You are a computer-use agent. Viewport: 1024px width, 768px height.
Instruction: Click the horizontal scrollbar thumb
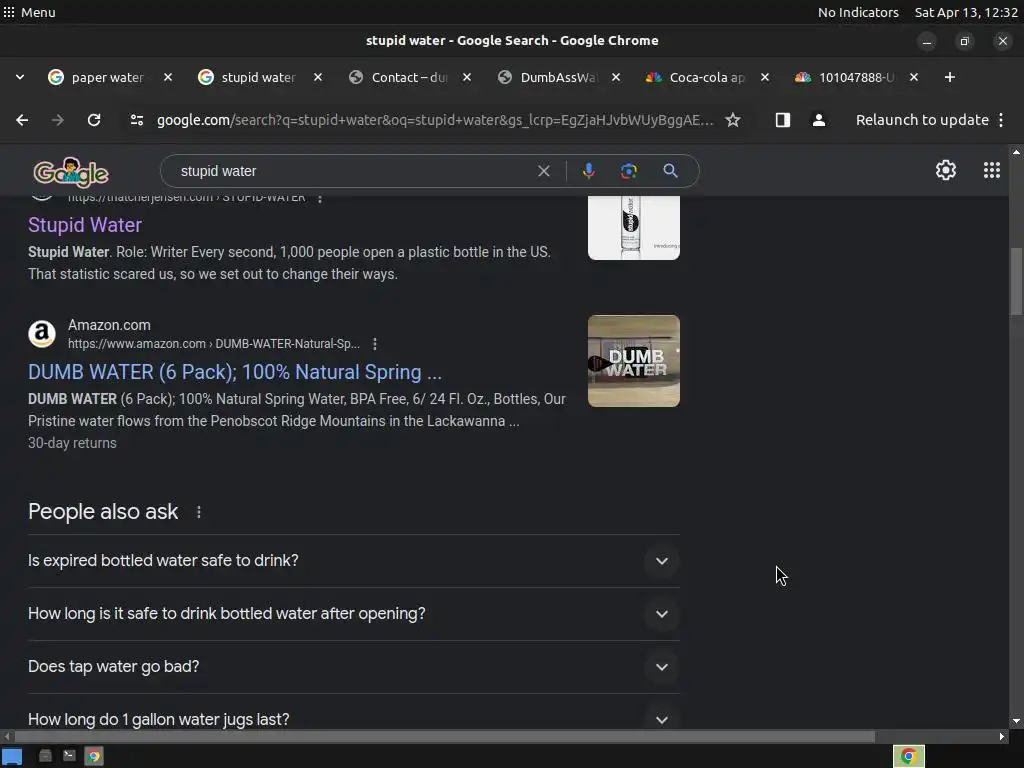point(443,737)
